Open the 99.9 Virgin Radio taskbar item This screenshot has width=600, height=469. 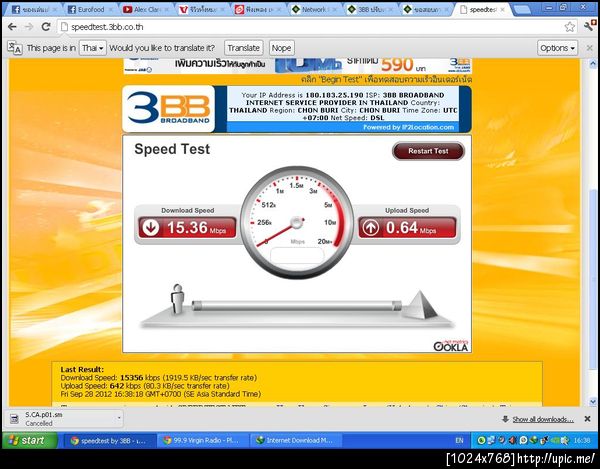tap(202, 440)
